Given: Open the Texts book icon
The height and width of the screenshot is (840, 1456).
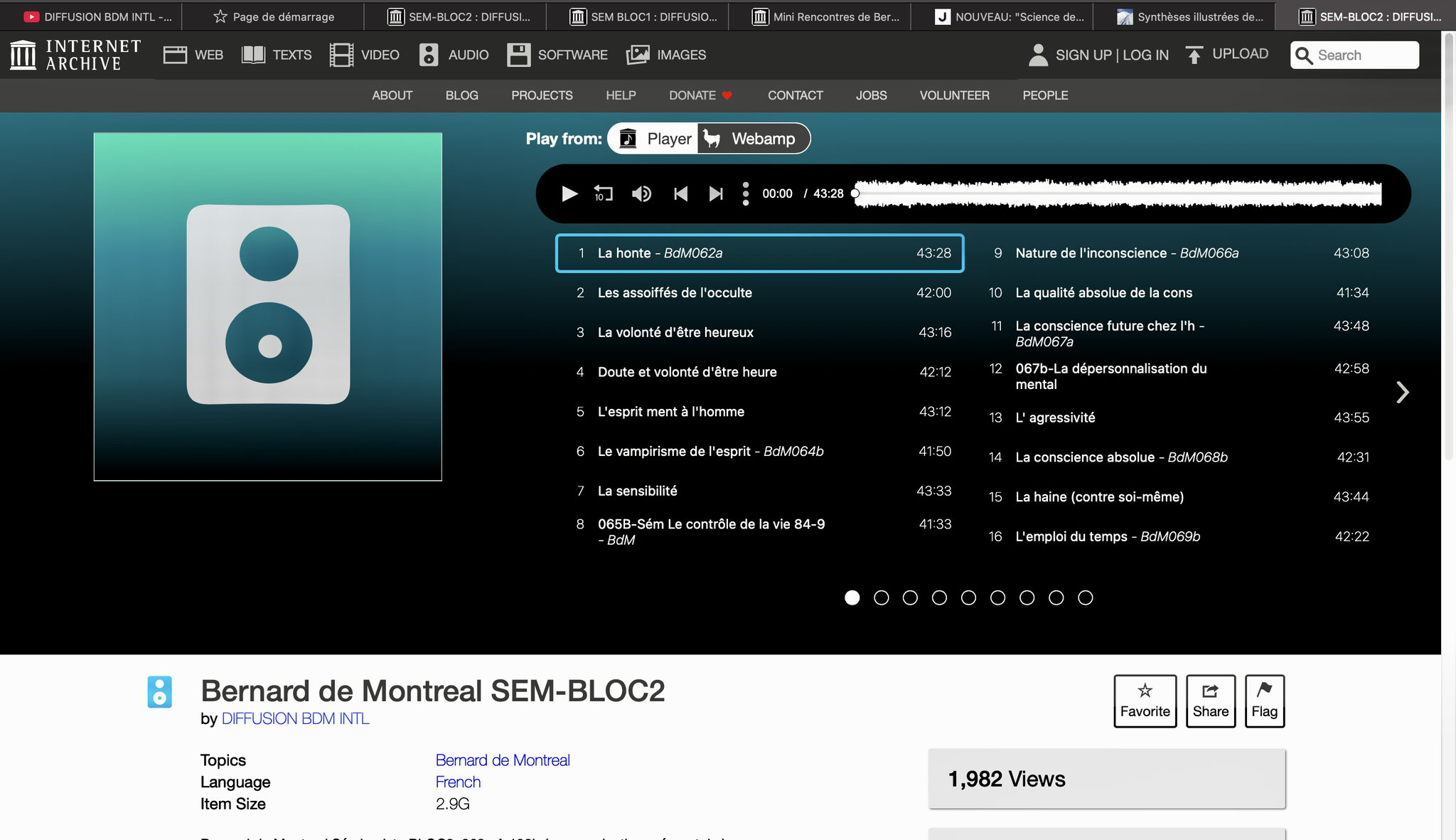Looking at the screenshot, I should pos(253,55).
